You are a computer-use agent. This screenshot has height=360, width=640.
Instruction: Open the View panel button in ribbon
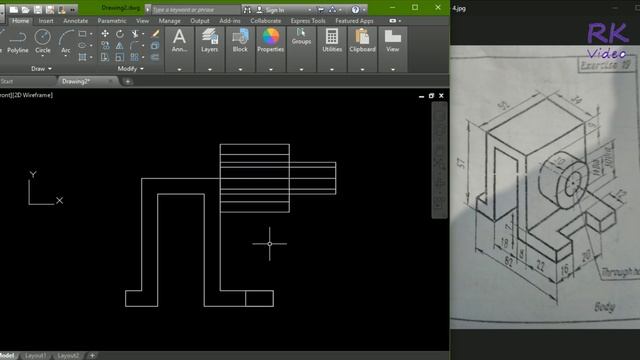393,41
